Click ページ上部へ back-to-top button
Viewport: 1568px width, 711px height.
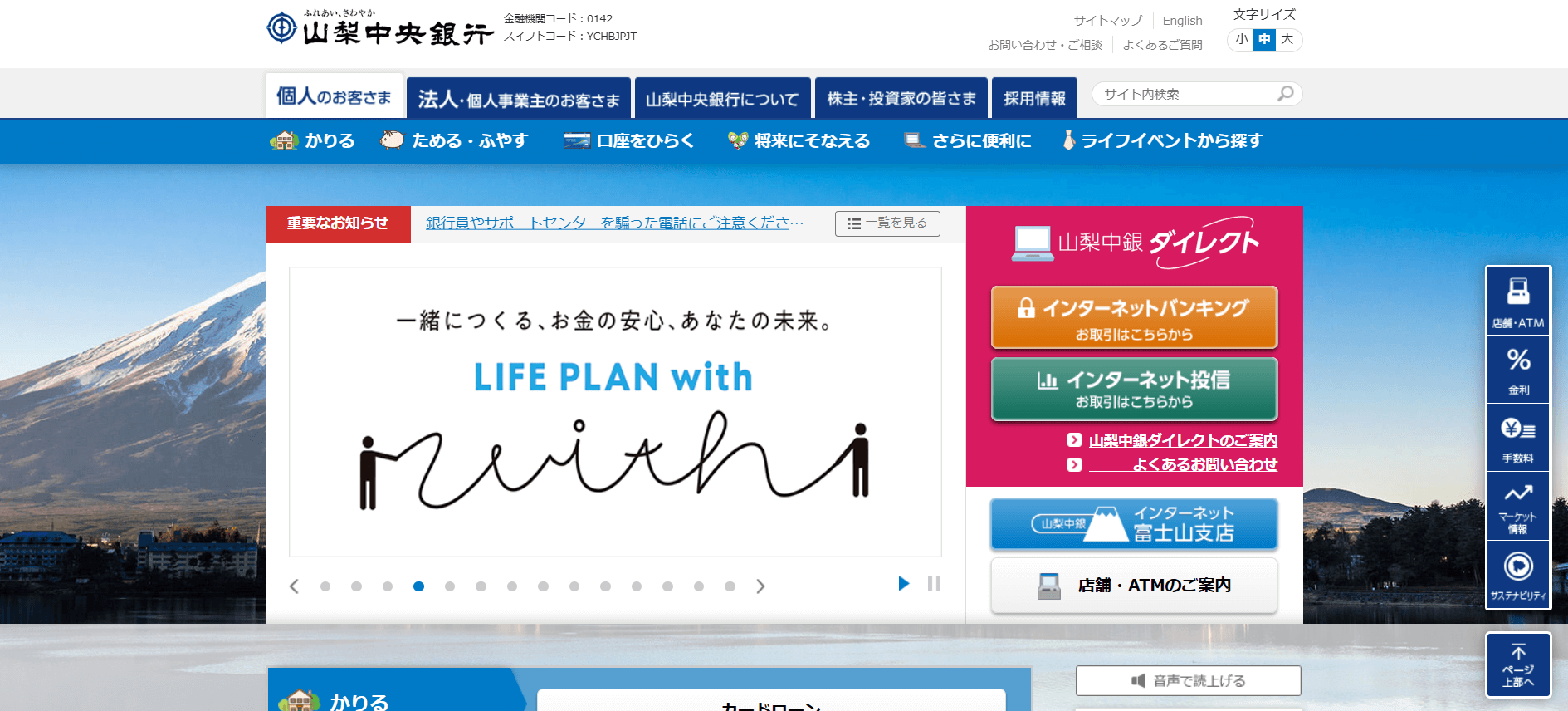(1518, 665)
